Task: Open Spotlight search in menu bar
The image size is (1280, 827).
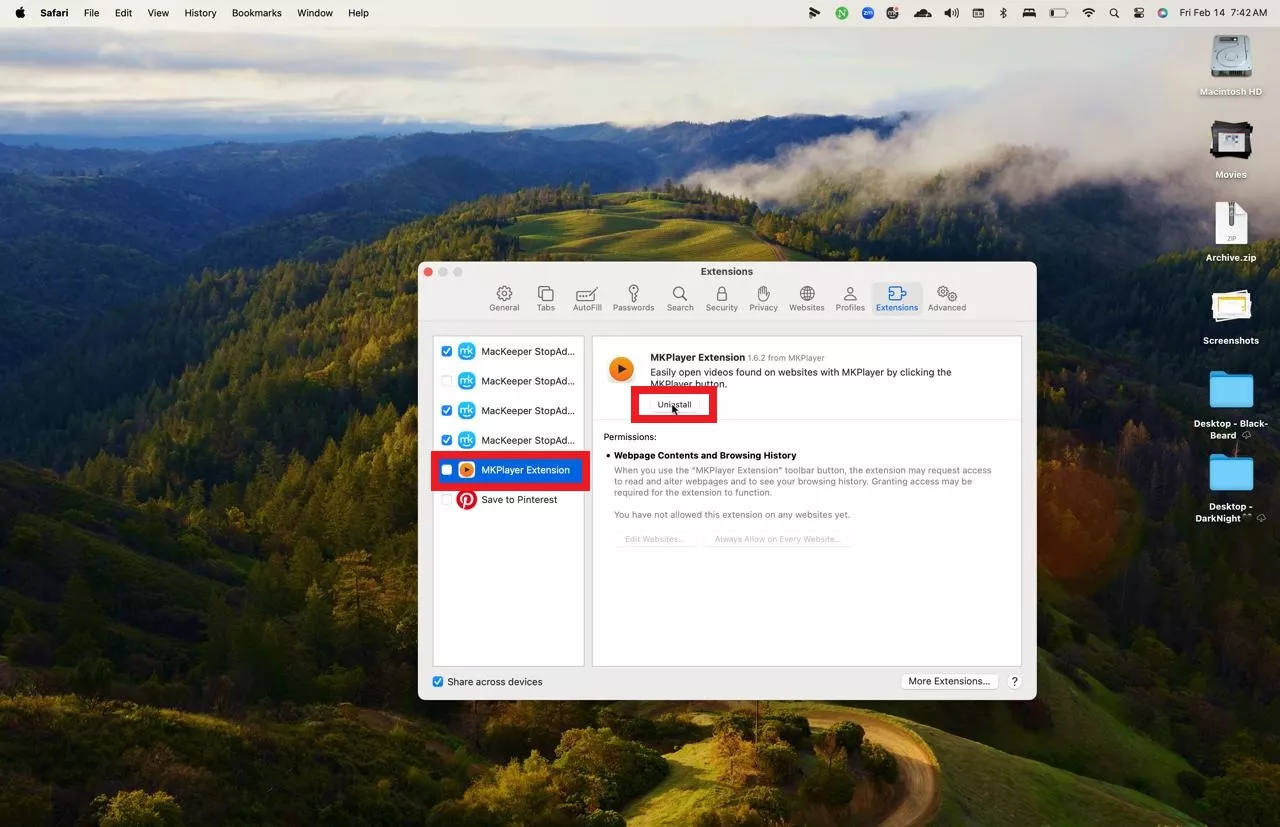Action: pos(1114,13)
